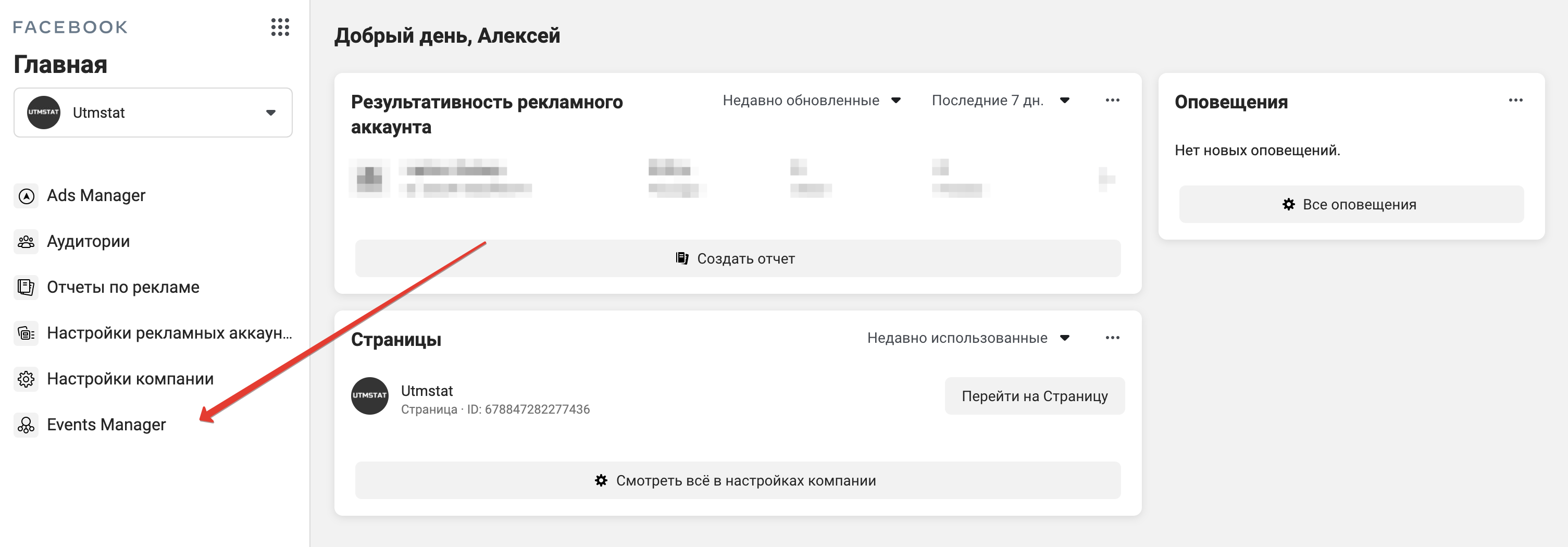
Task: Select Ads Manager in the sidebar
Action: [x=96, y=196]
